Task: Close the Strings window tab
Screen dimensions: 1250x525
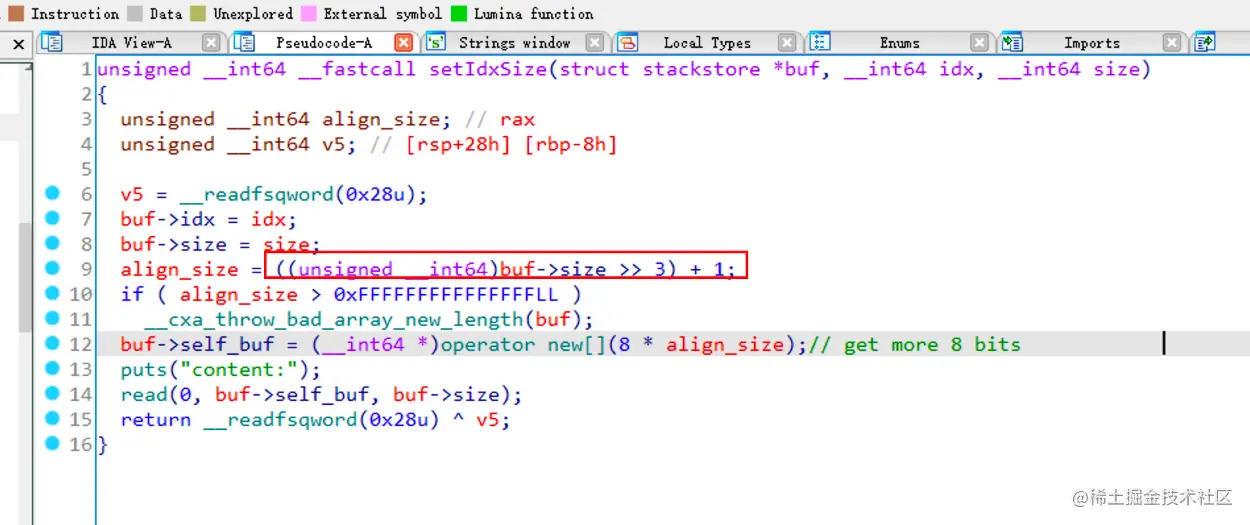Action: (595, 43)
